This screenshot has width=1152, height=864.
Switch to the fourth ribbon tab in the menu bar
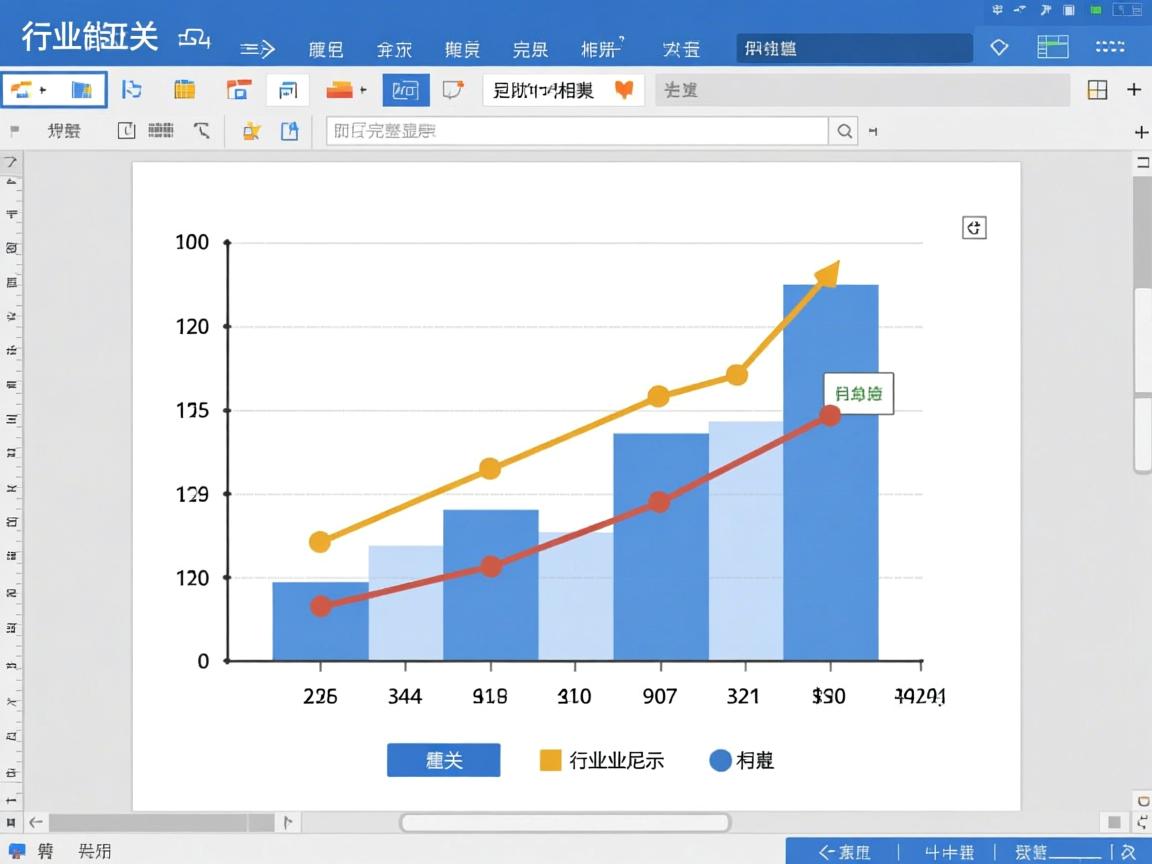(x=530, y=47)
